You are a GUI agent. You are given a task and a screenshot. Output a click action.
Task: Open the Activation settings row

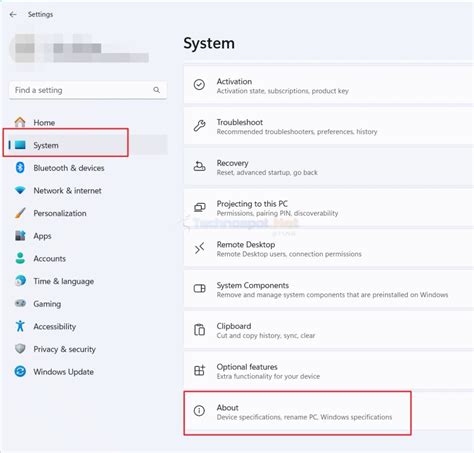(328, 85)
